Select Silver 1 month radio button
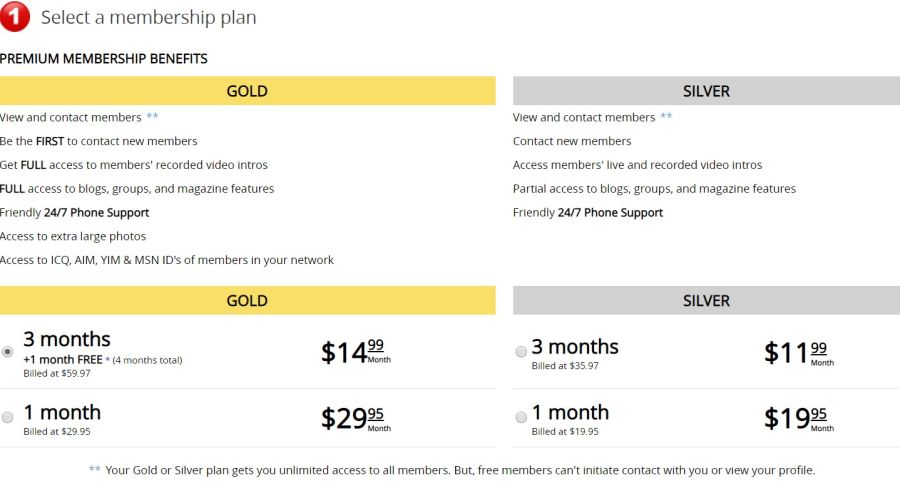This screenshot has height=488, width=900. click(x=521, y=417)
